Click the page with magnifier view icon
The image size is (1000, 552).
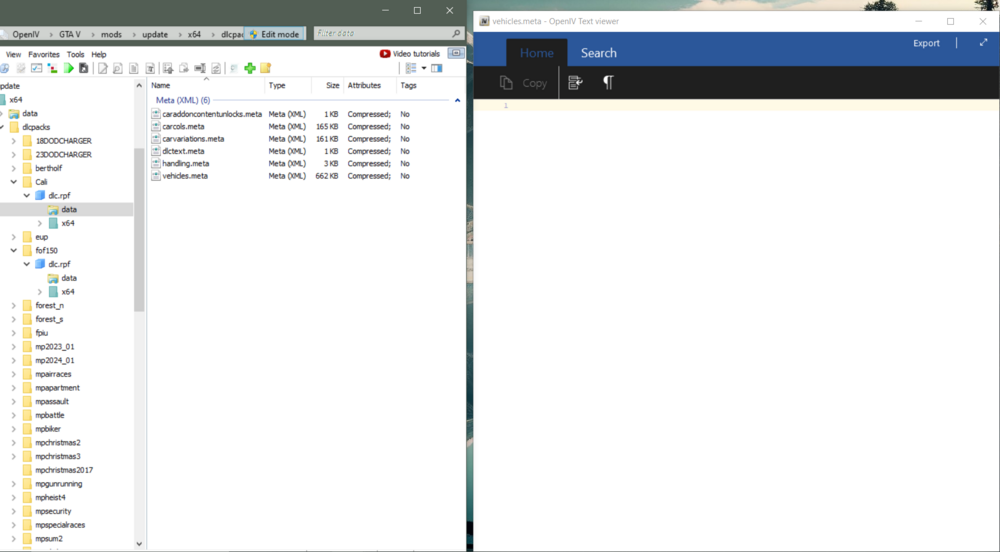[118, 68]
